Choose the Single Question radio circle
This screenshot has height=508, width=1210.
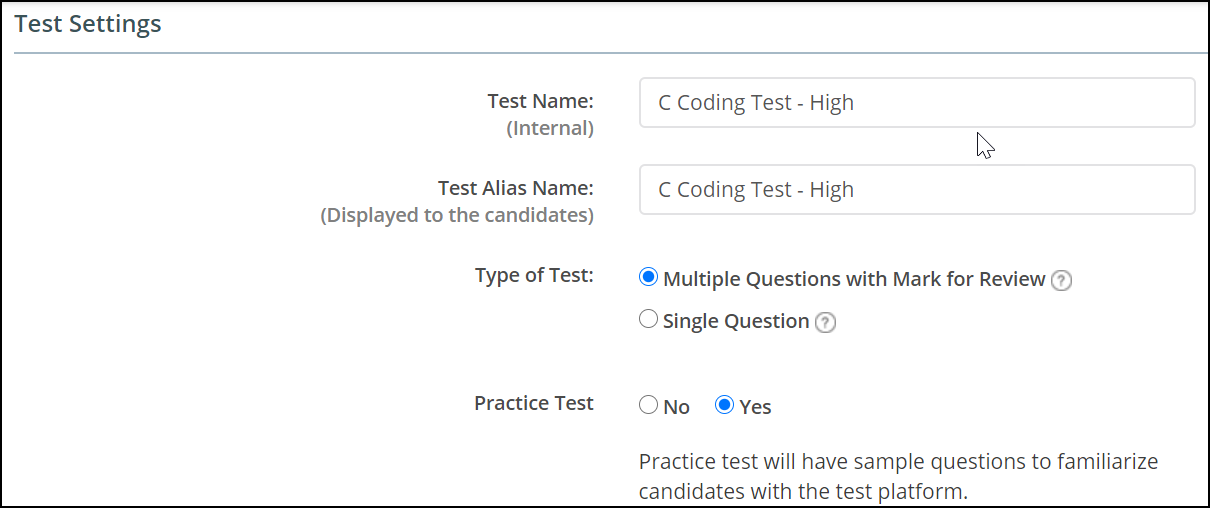click(x=648, y=319)
